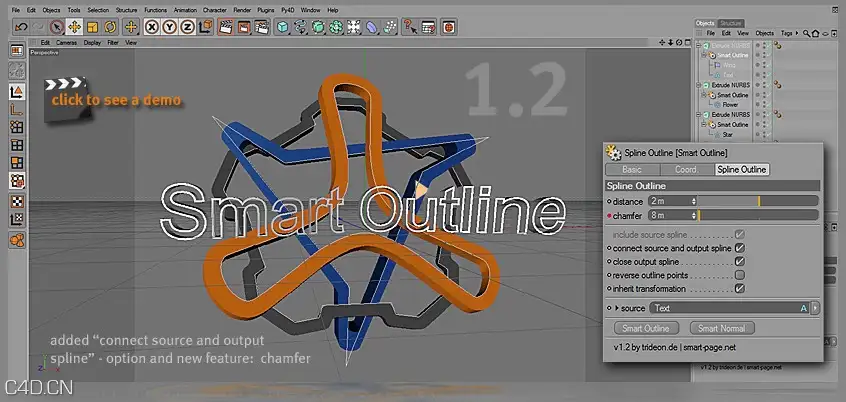Image resolution: width=846 pixels, height=402 pixels.
Task: Switch to Polygons mode
Action: tap(17, 163)
